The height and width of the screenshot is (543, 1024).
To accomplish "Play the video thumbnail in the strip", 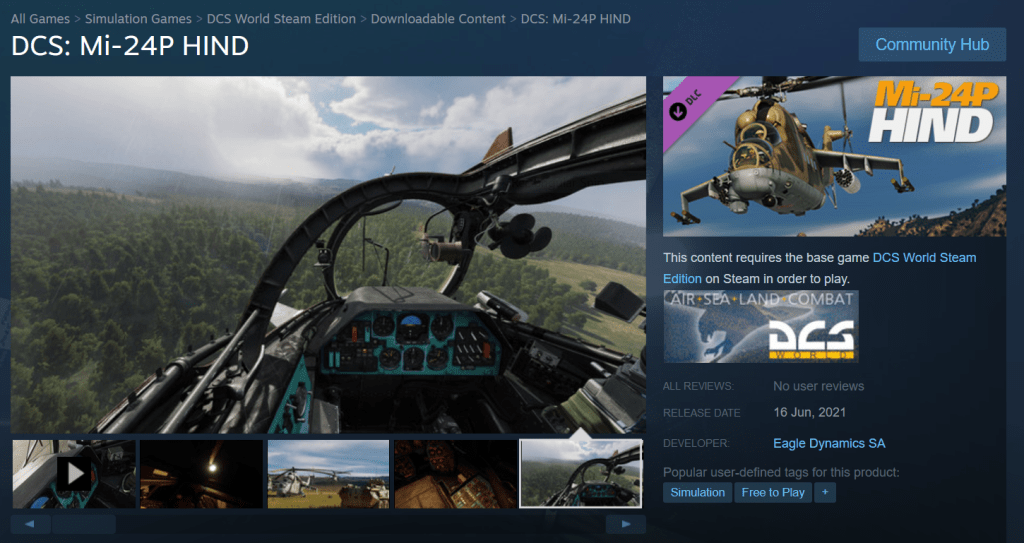I will [74, 473].
